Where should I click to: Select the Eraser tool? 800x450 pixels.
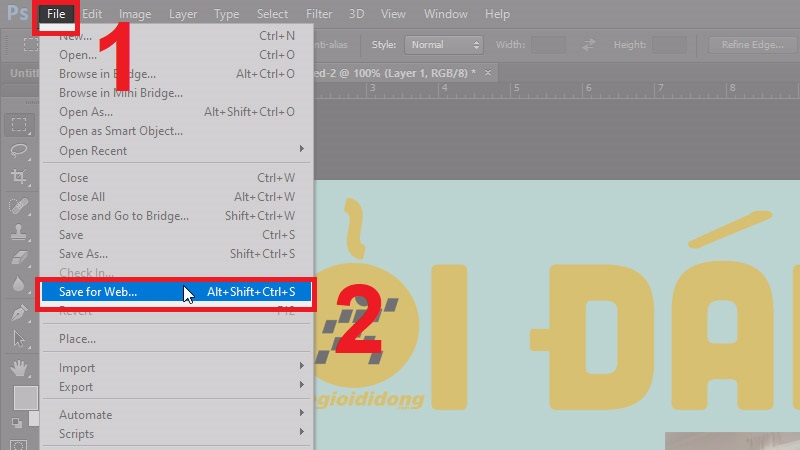[19, 258]
